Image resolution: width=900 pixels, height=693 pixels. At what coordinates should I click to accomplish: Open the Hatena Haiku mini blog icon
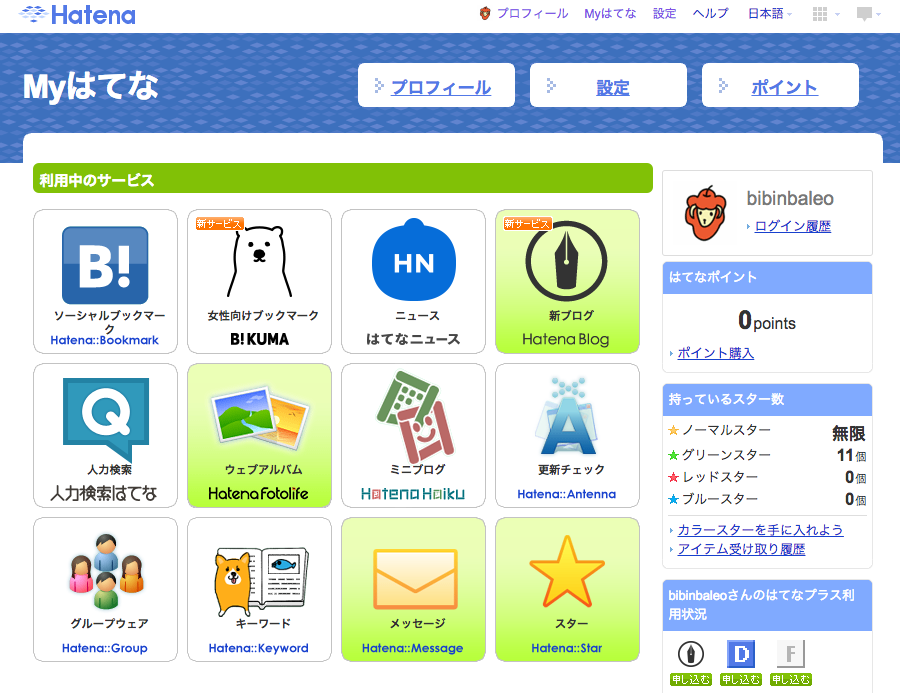click(x=414, y=417)
